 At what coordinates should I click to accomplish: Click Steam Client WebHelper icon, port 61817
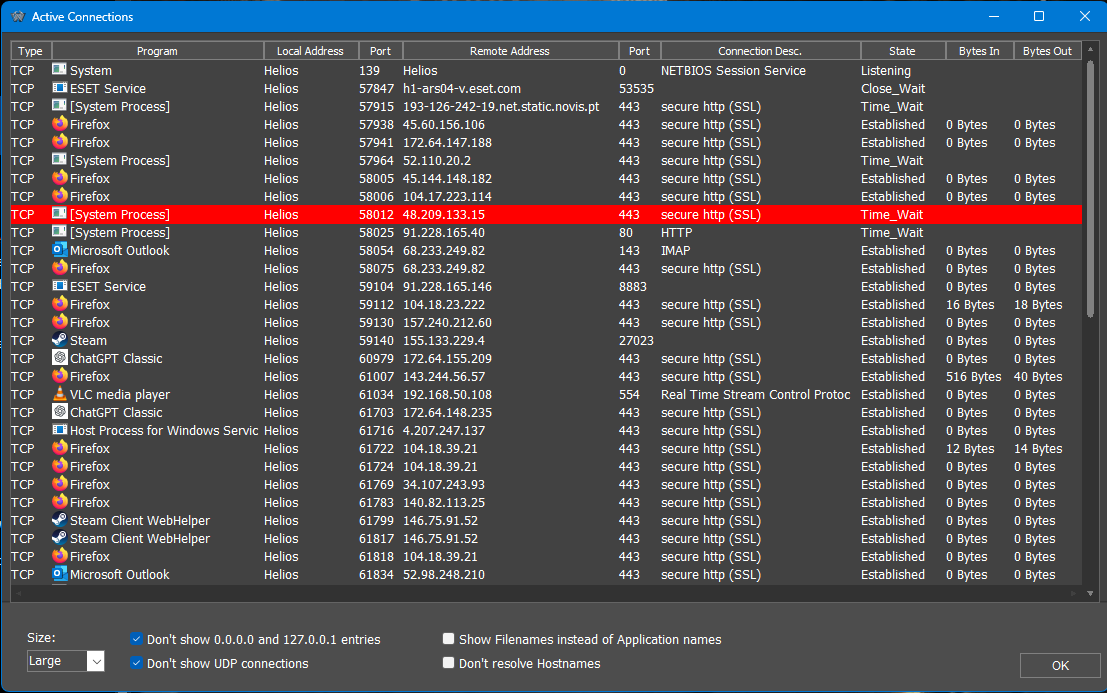click(59, 538)
